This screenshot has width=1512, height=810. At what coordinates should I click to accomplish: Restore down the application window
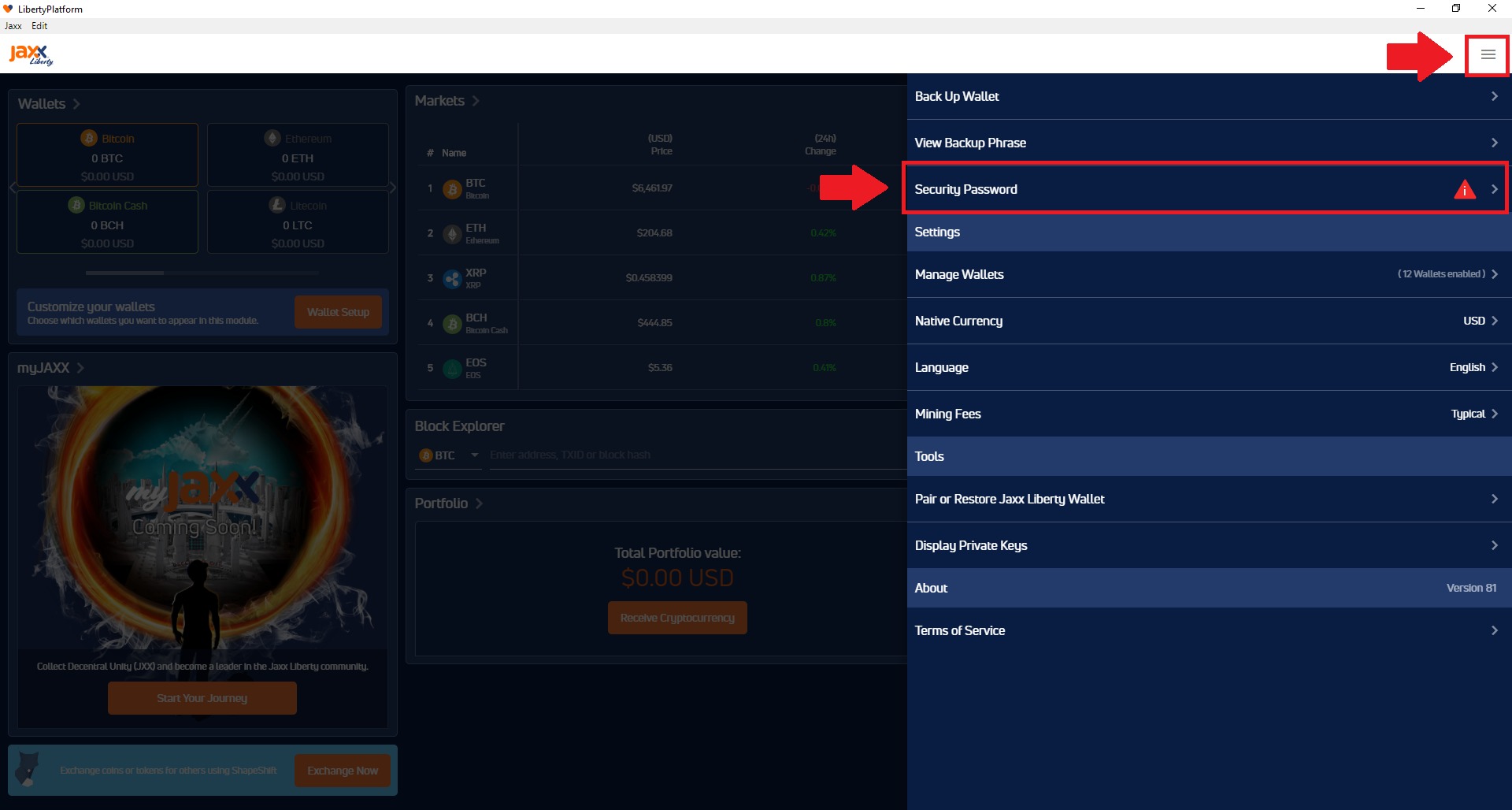pos(1456,9)
